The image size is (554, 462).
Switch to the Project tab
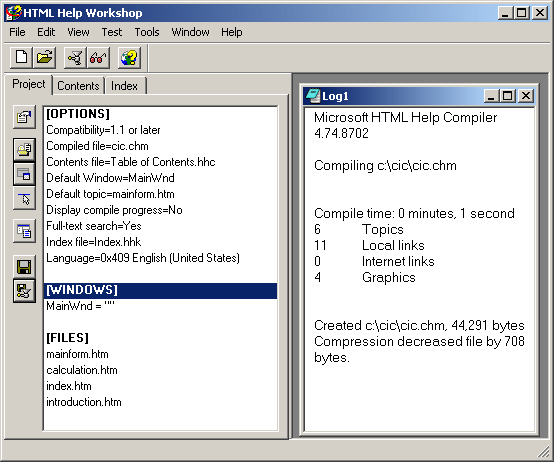click(28, 84)
